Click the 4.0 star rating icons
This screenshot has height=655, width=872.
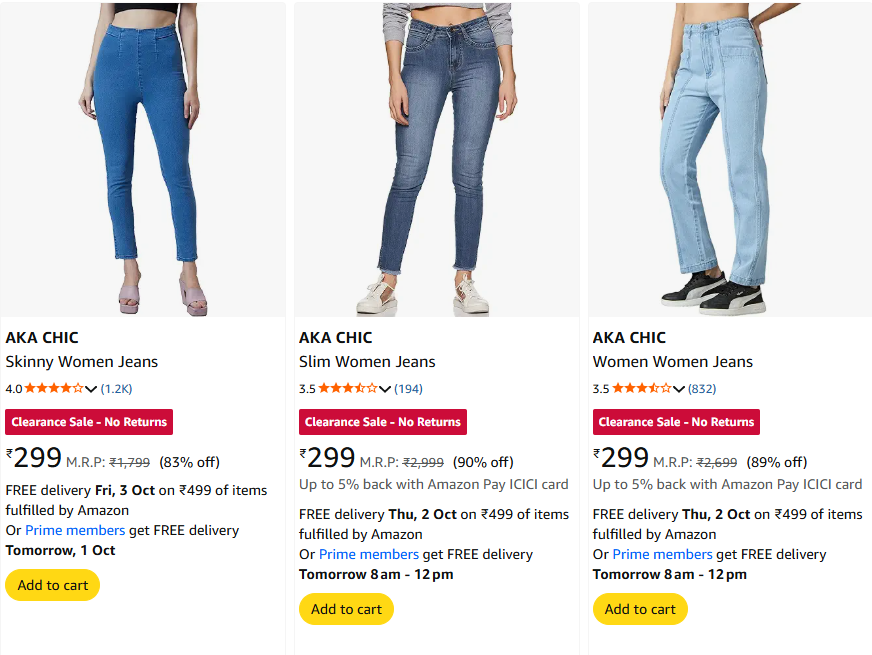54,388
